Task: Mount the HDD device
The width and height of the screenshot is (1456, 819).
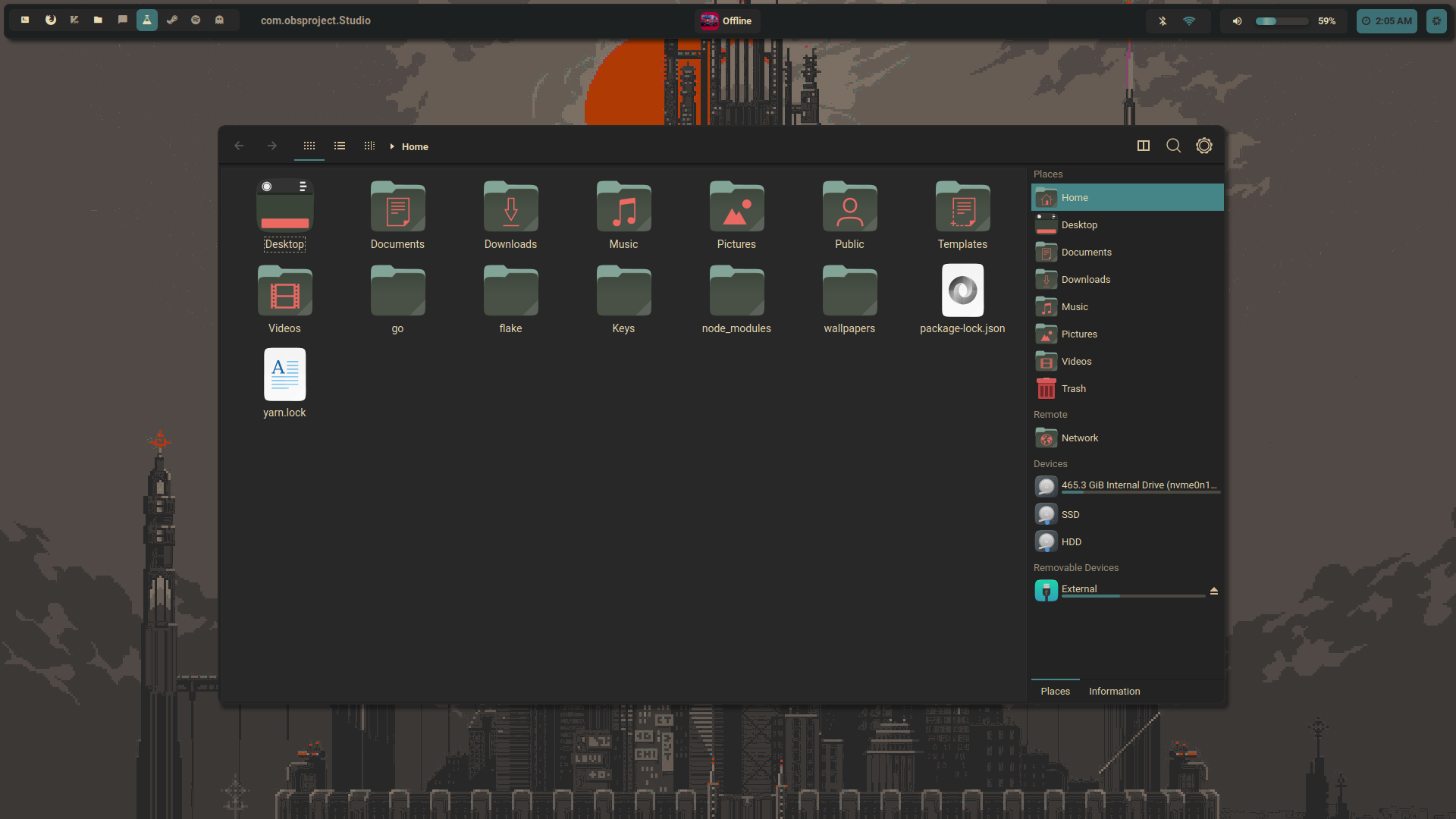Action: (x=1127, y=541)
